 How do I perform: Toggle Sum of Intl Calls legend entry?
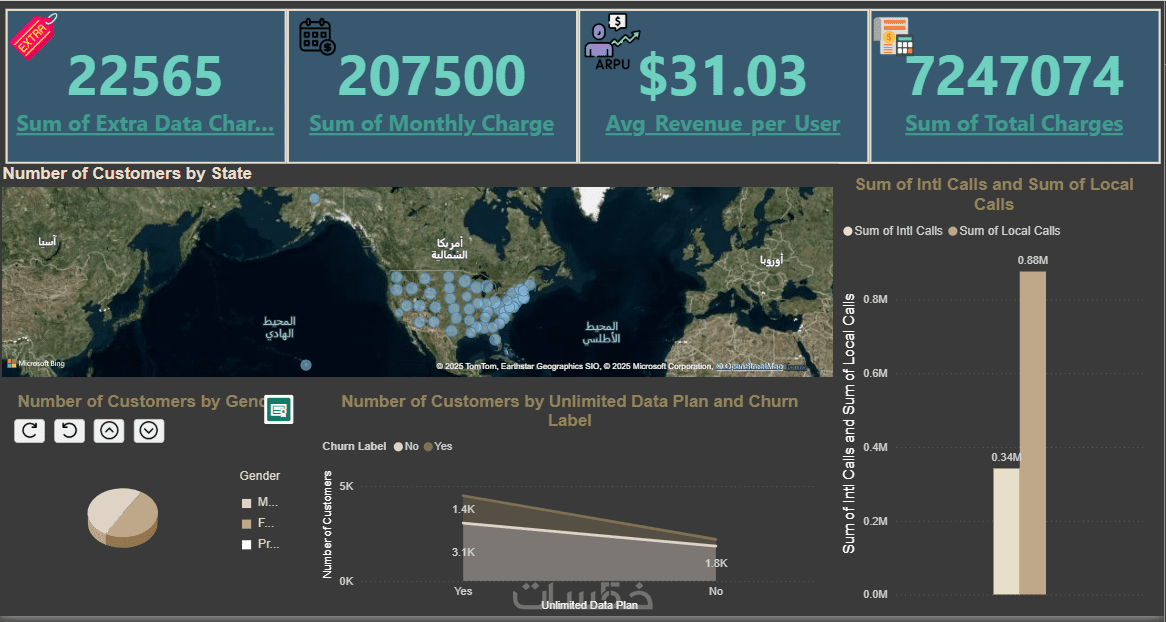point(893,231)
